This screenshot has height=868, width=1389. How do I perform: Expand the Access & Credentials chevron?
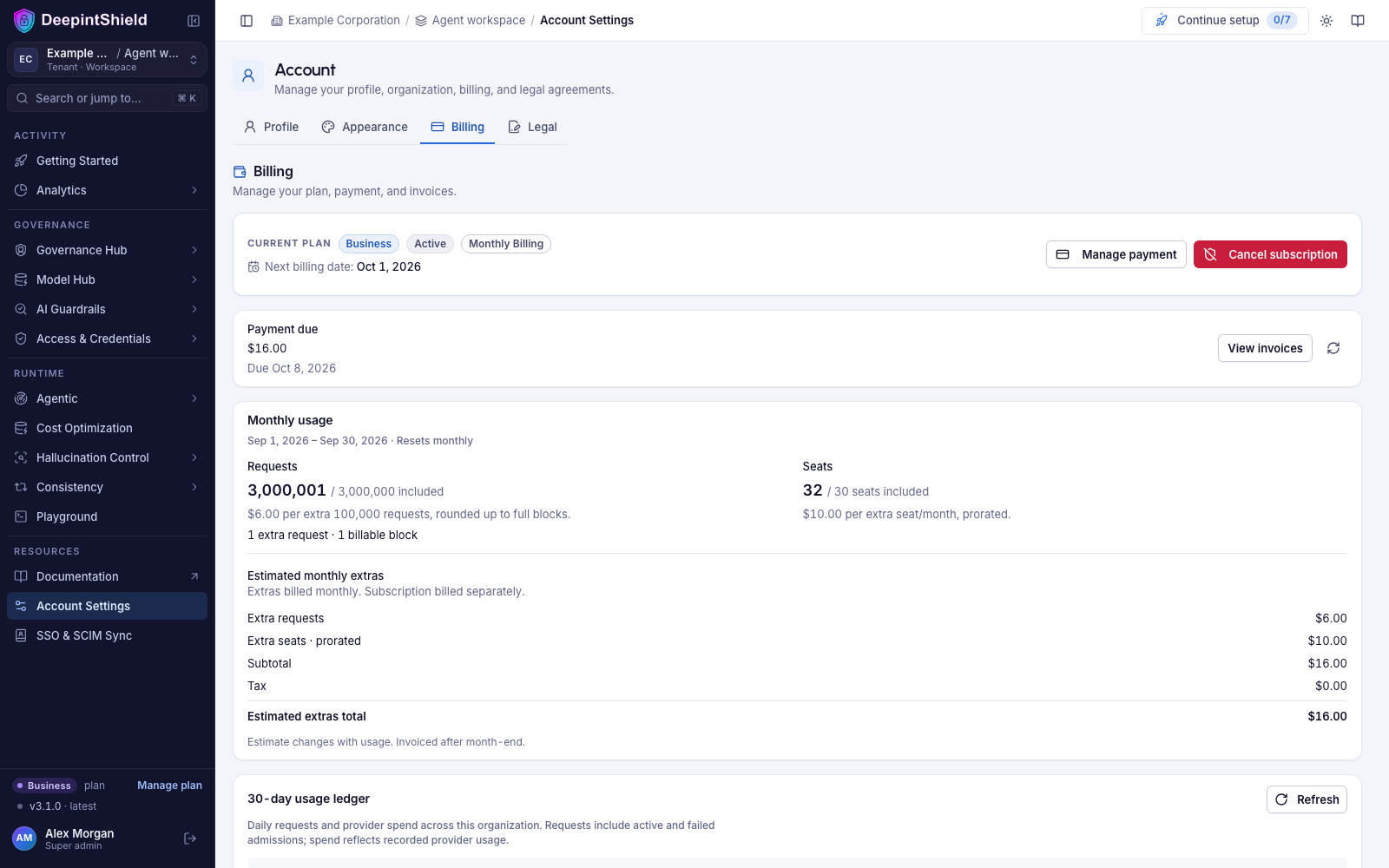click(x=194, y=339)
